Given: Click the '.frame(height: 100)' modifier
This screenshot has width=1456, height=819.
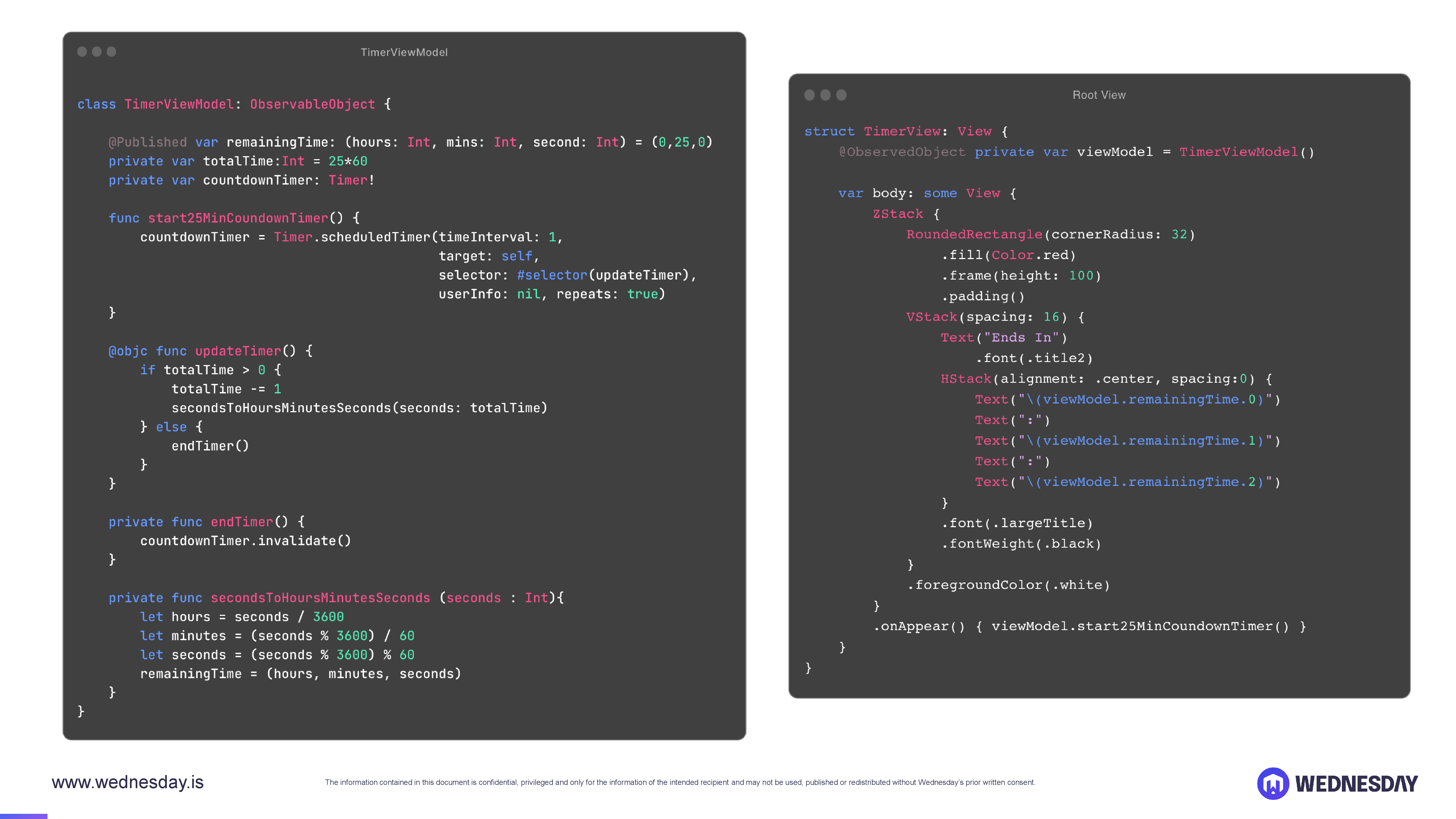Looking at the screenshot, I should coord(1021,276).
